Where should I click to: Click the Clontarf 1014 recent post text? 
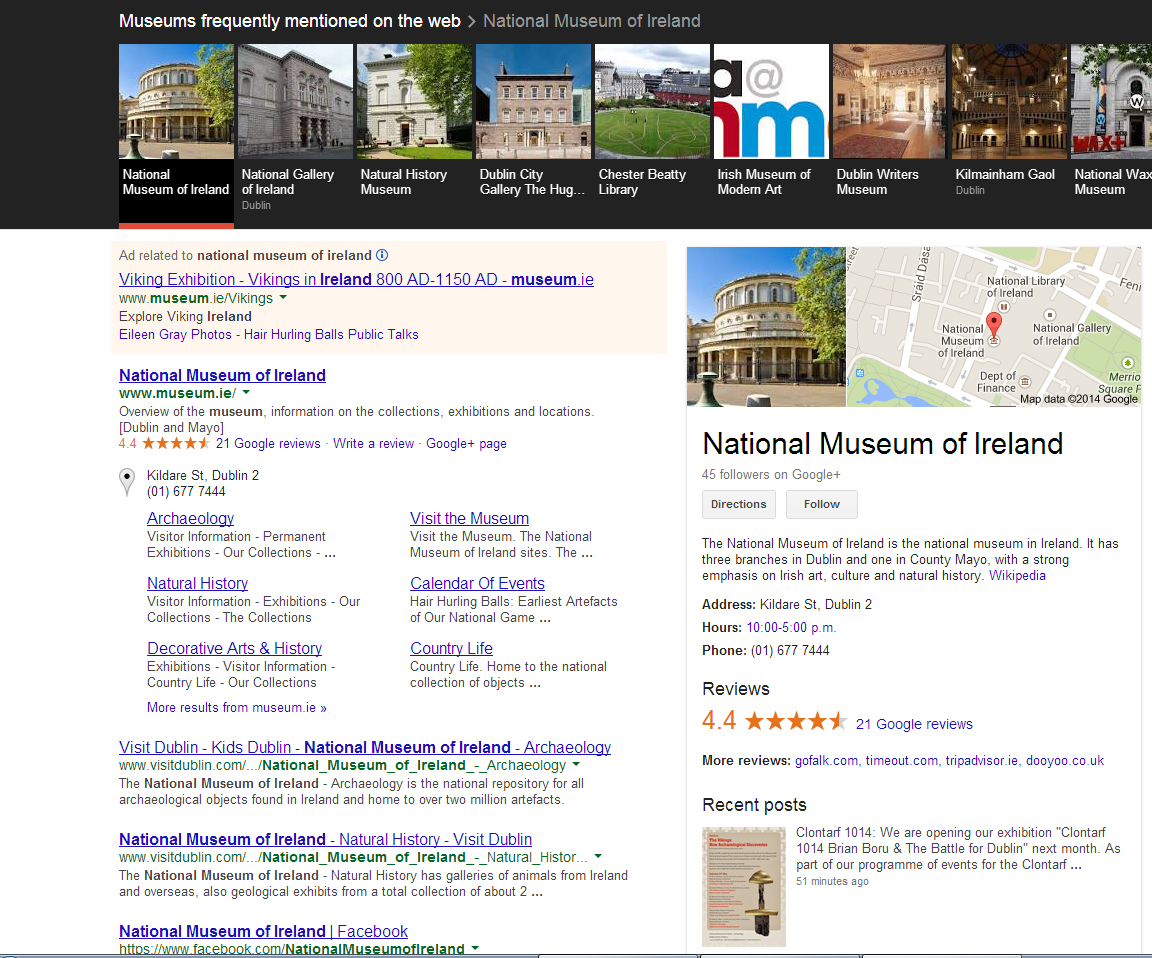[x=958, y=849]
